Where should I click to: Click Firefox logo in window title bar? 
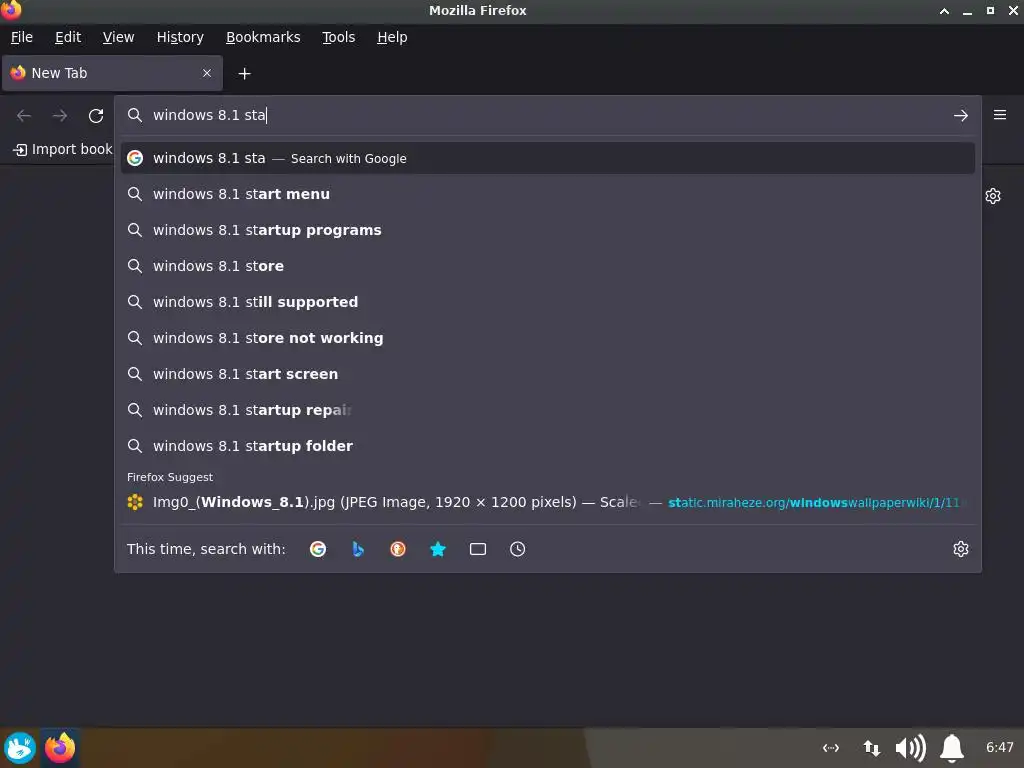point(11,9)
